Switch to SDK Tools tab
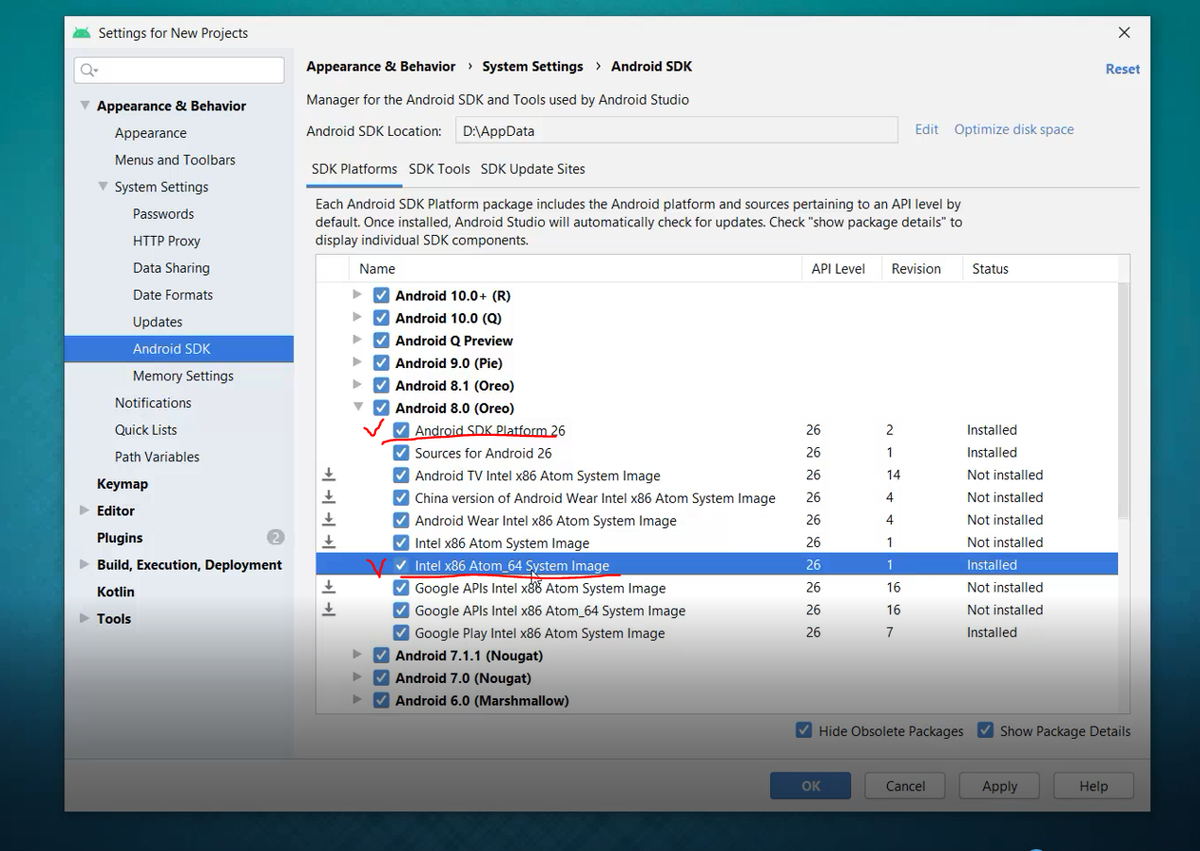1200x851 pixels. click(x=439, y=169)
